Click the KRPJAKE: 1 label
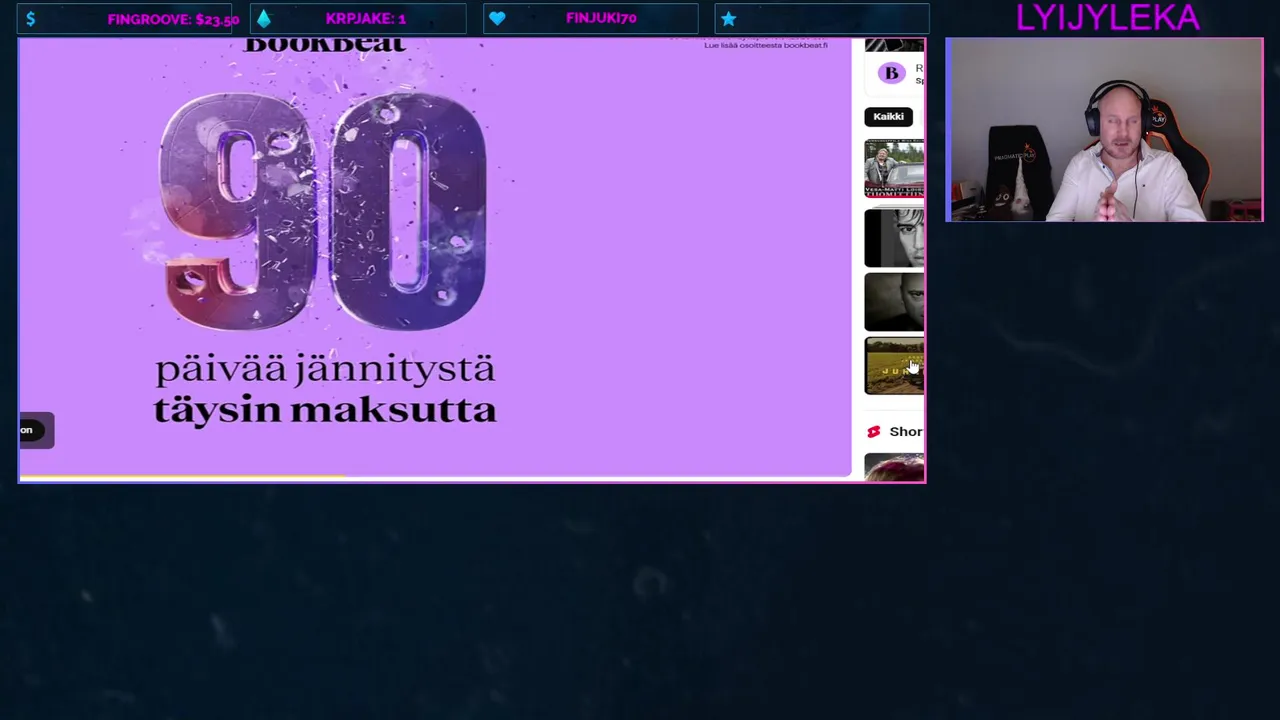This screenshot has height=720, width=1280. 366,19
